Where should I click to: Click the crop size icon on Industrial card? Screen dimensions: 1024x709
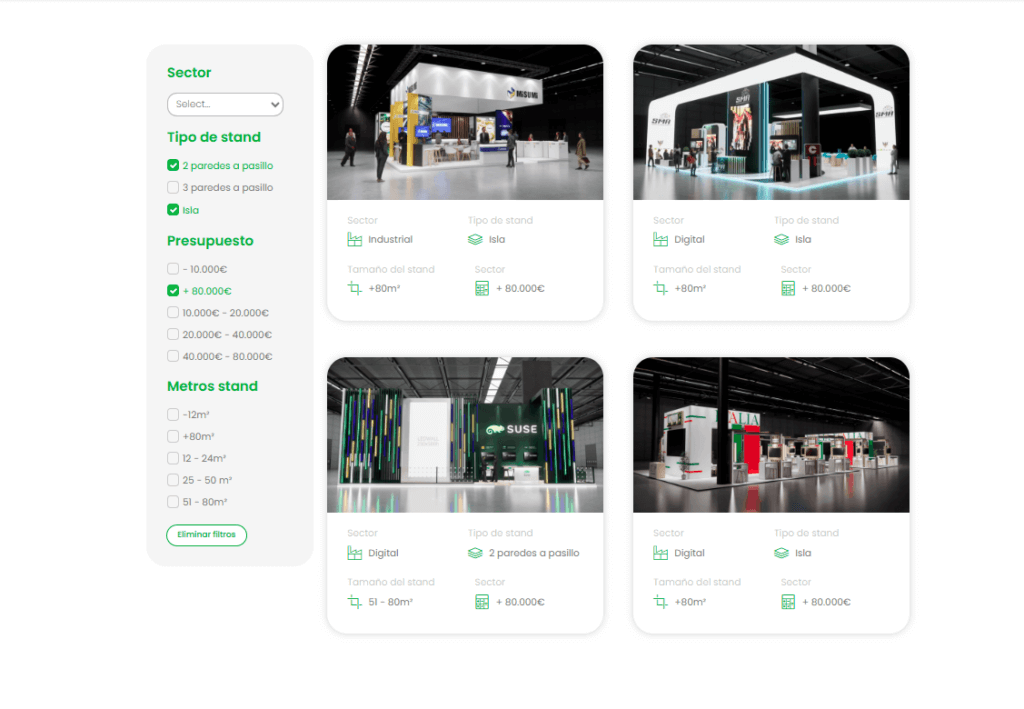click(x=354, y=289)
